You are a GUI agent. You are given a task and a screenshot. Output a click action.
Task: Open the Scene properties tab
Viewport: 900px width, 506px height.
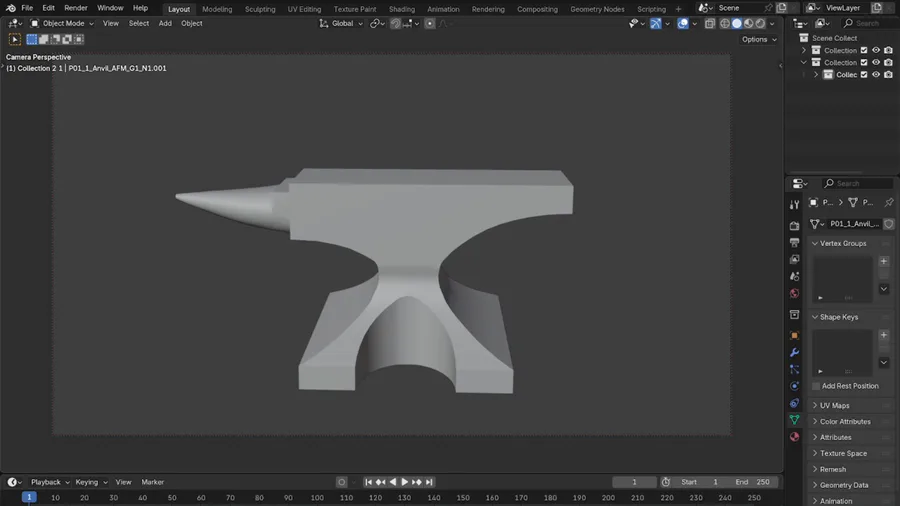pyautogui.click(x=794, y=277)
